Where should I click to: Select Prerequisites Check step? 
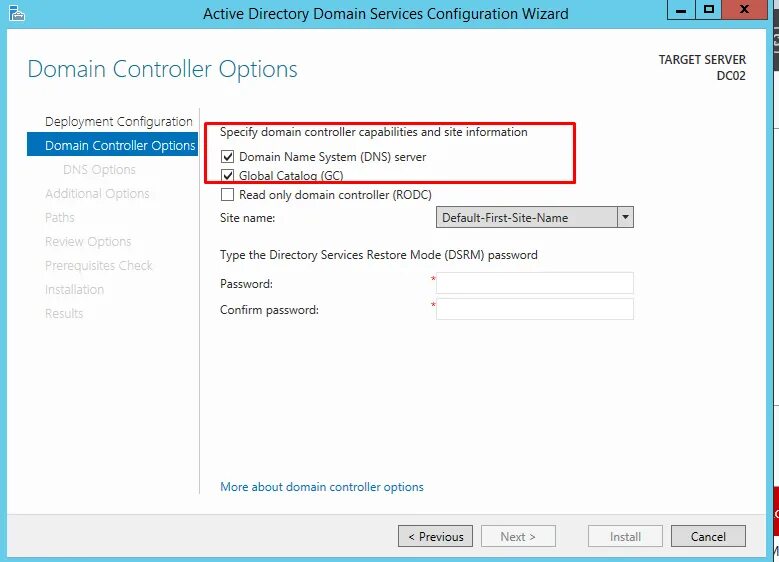pyautogui.click(x=98, y=265)
